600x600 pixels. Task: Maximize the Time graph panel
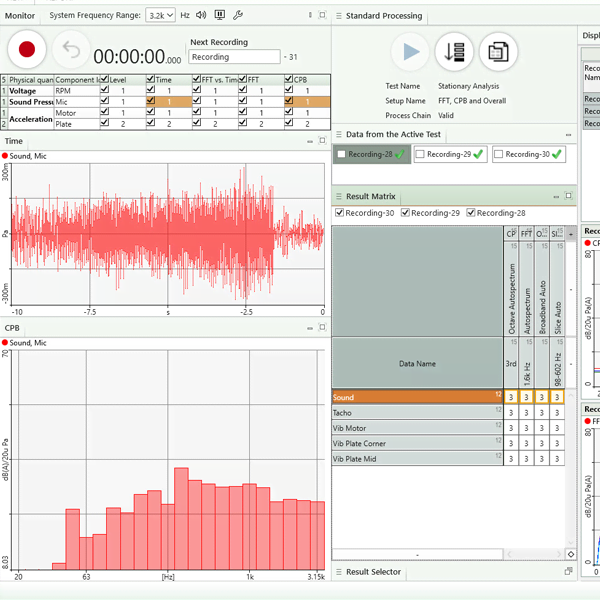[322, 141]
